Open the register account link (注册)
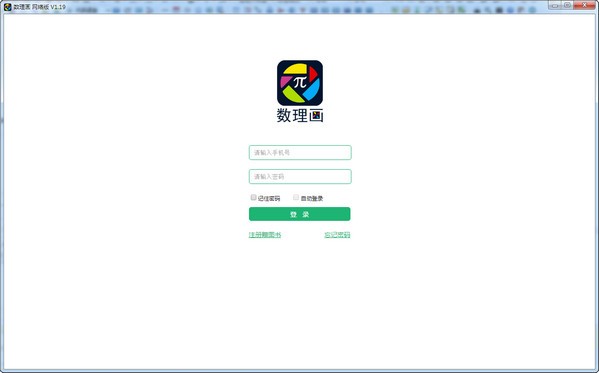Screen dimensions: 599x373 pos(265,235)
